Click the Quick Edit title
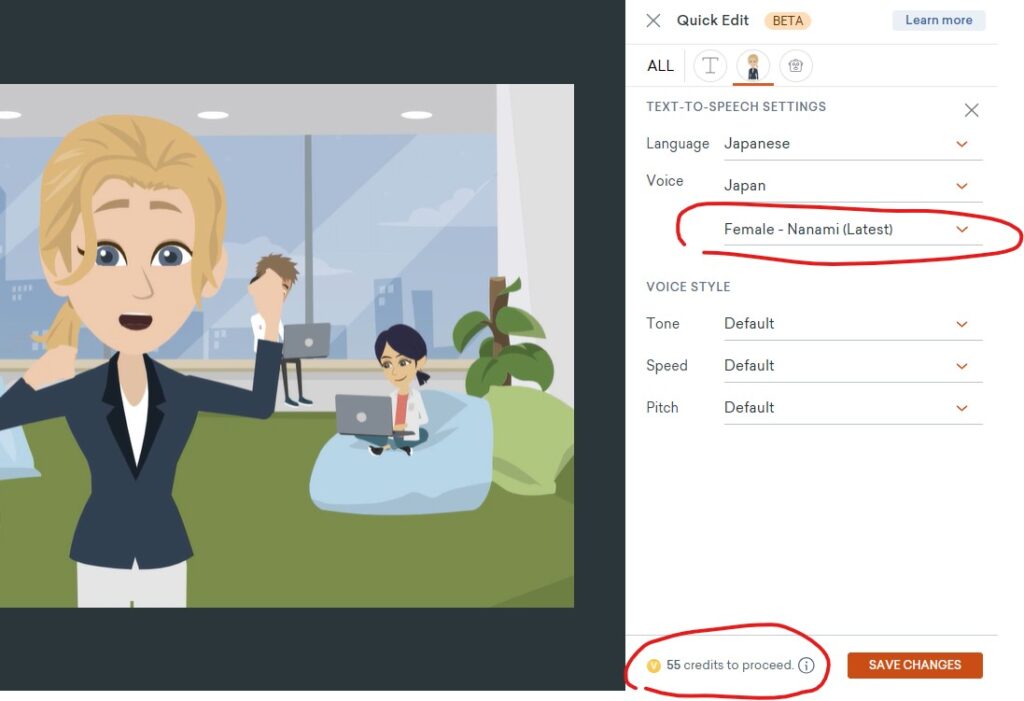The height and width of the screenshot is (701, 1024). pos(712,20)
